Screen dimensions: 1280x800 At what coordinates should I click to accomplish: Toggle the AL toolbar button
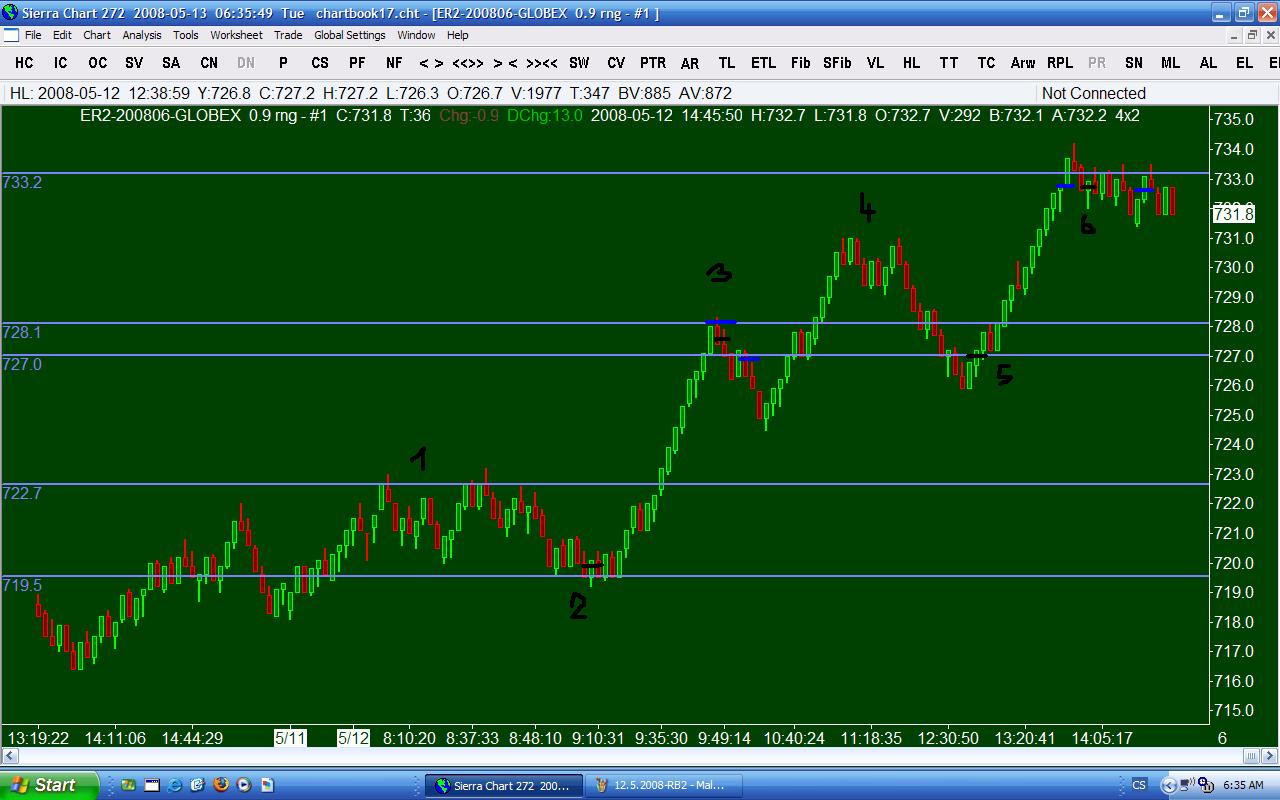(1208, 62)
